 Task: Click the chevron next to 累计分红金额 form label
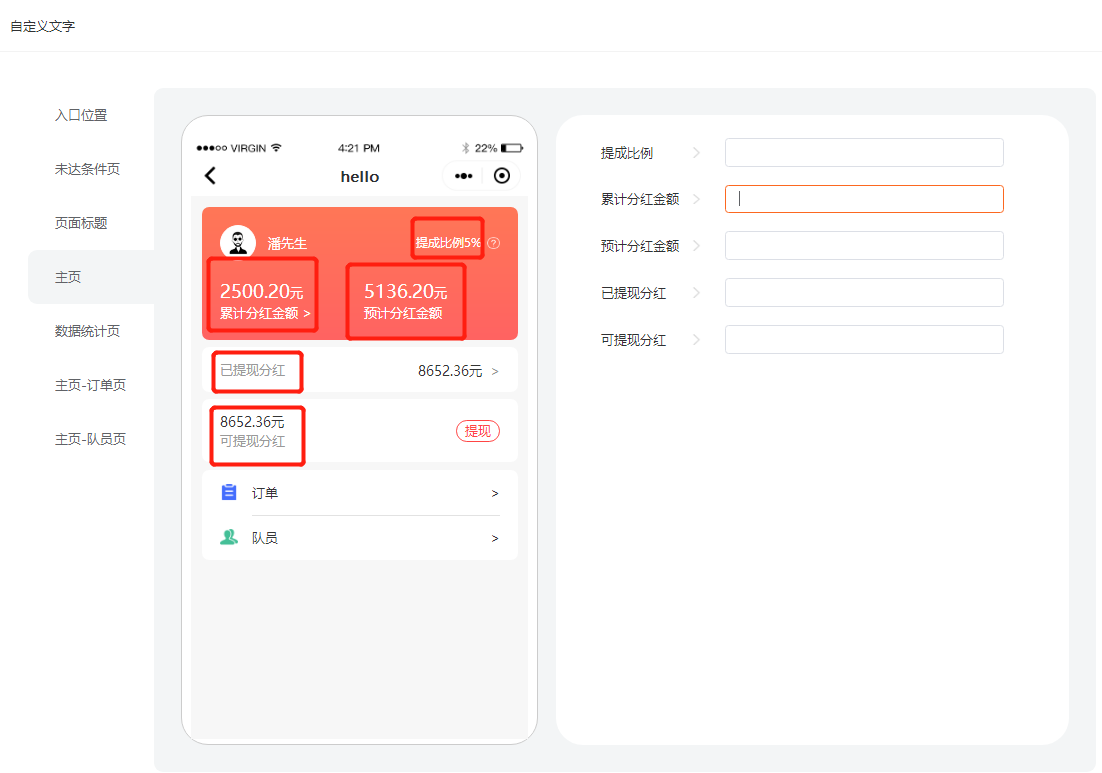[696, 199]
